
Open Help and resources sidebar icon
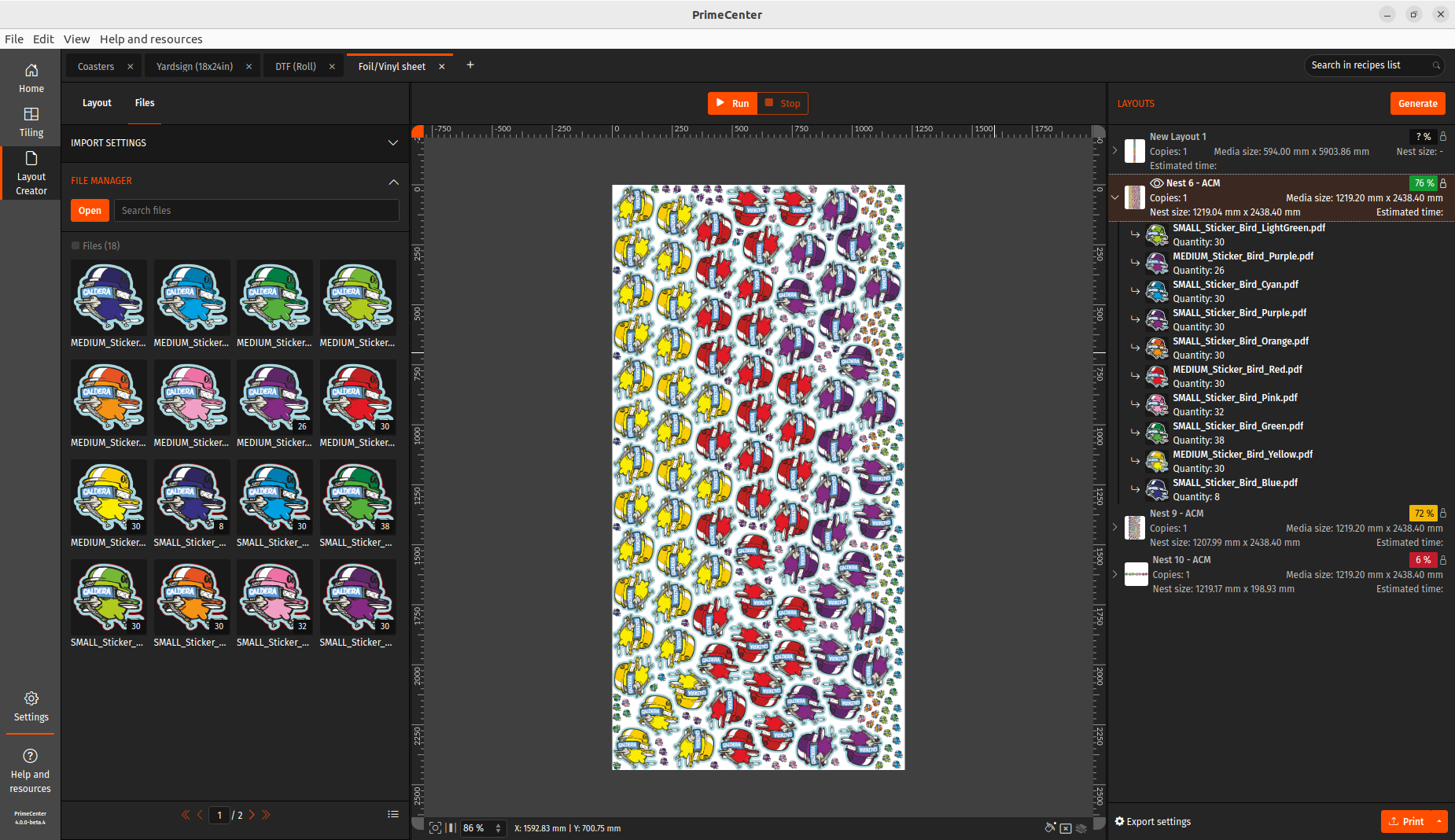pos(31,769)
